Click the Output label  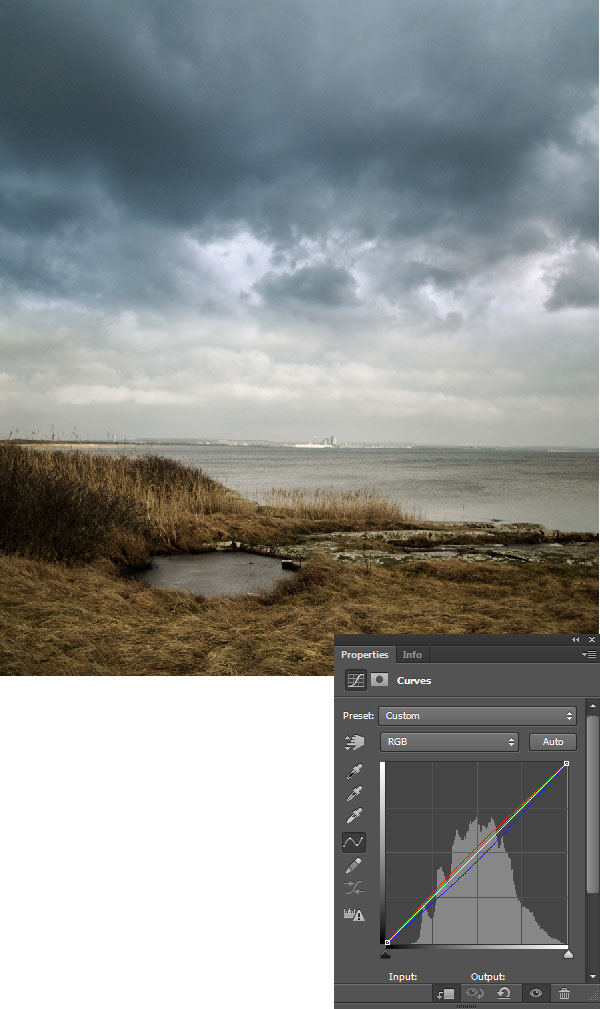click(x=488, y=977)
